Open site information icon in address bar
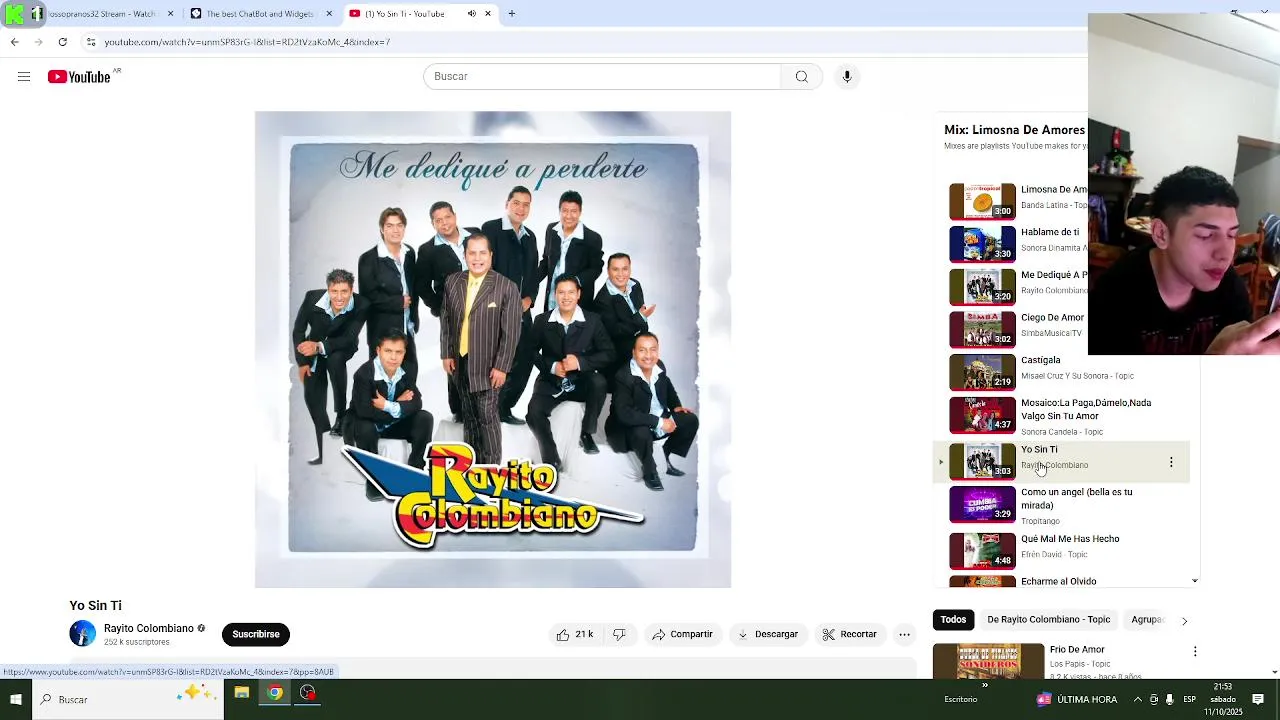The width and height of the screenshot is (1280, 720). (x=90, y=42)
